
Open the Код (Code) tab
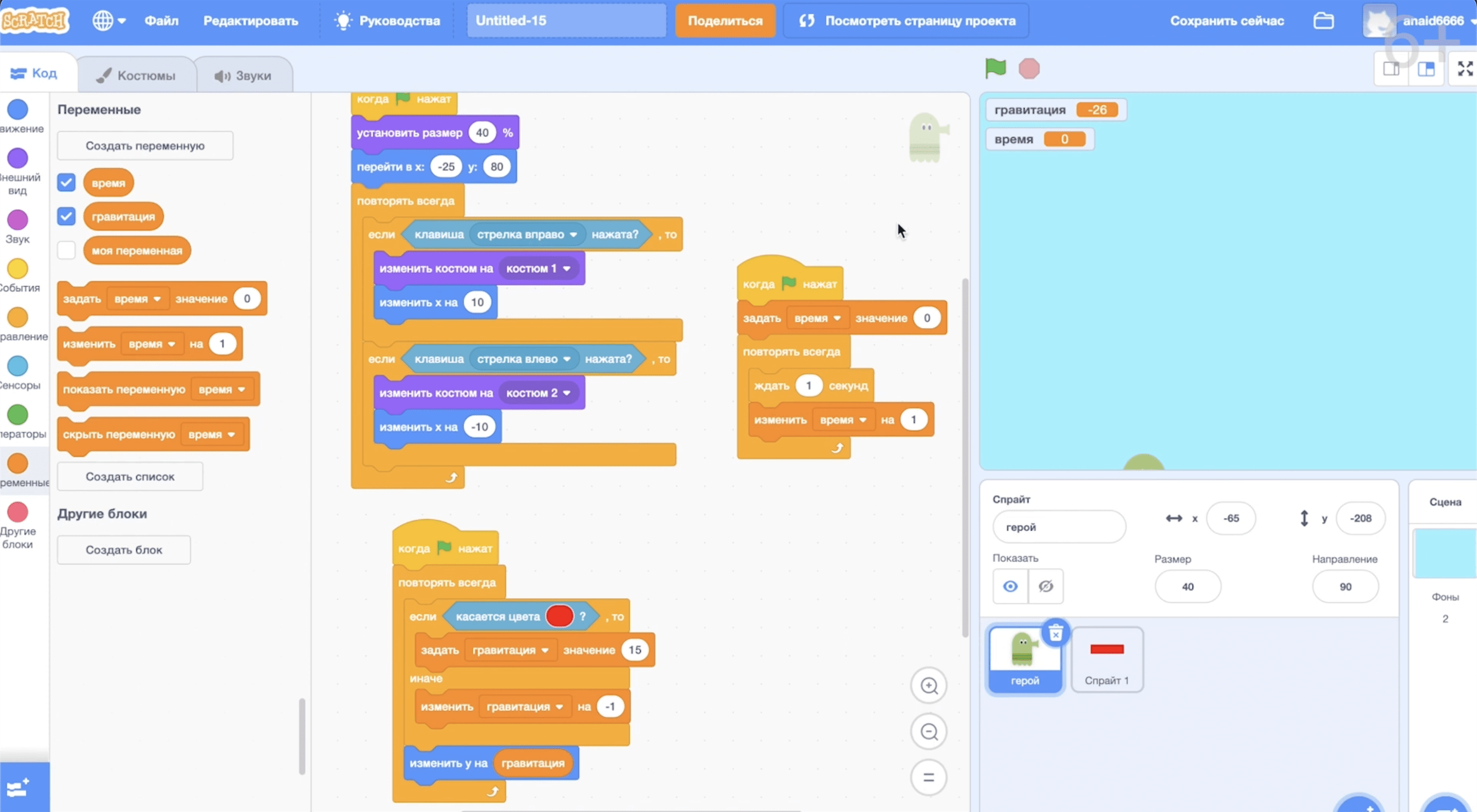coord(36,74)
